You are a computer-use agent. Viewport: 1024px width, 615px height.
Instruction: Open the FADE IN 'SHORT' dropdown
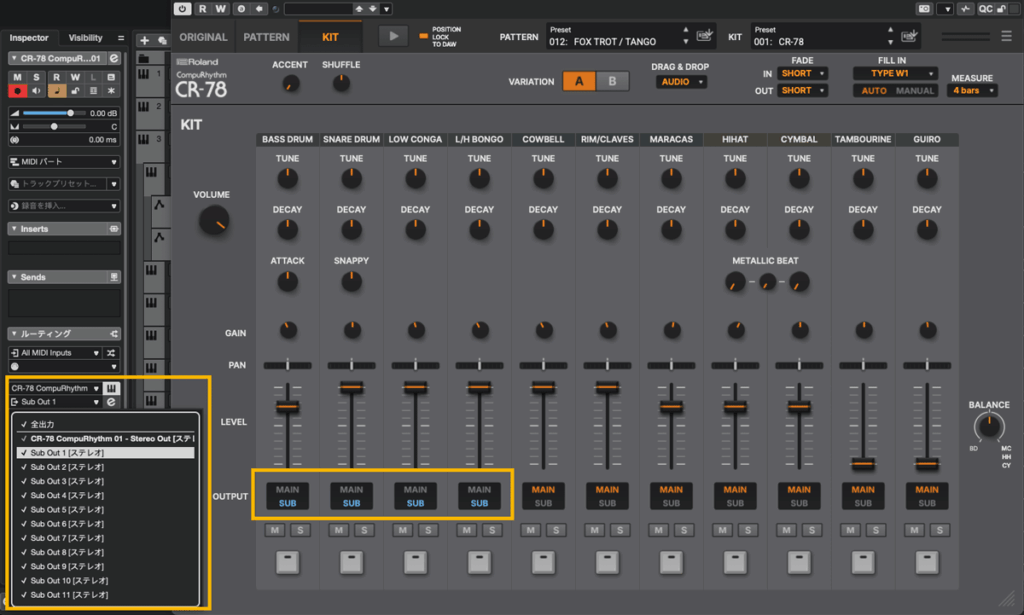(803, 72)
